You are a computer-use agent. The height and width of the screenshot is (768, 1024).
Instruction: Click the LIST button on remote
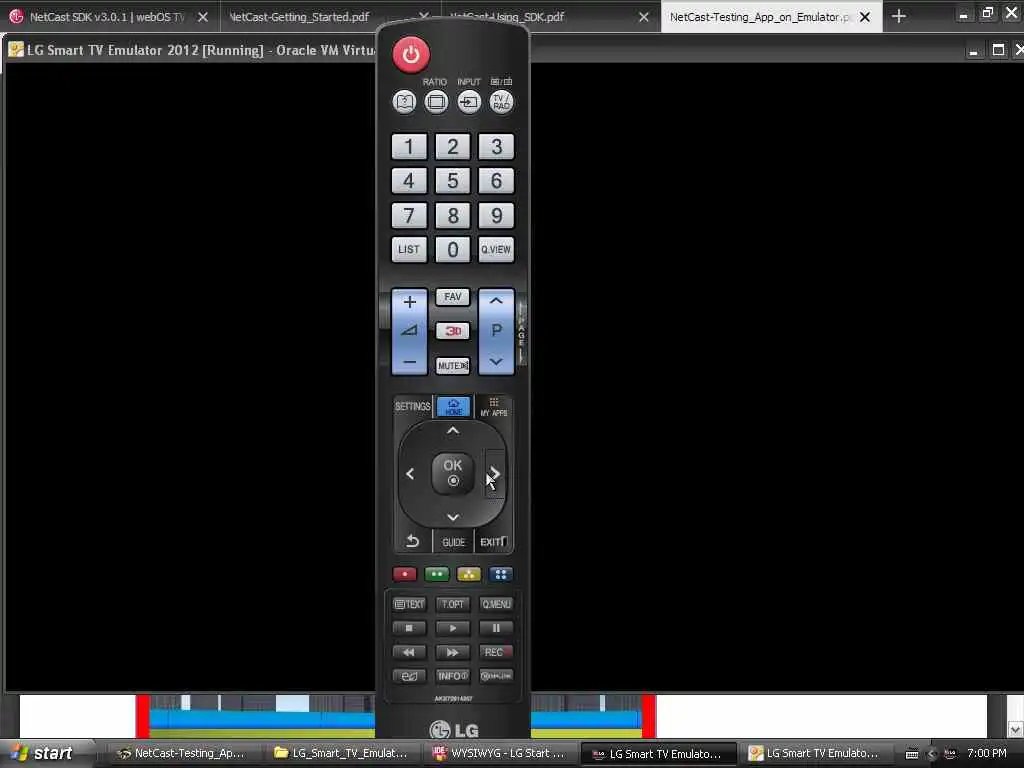pos(409,249)
